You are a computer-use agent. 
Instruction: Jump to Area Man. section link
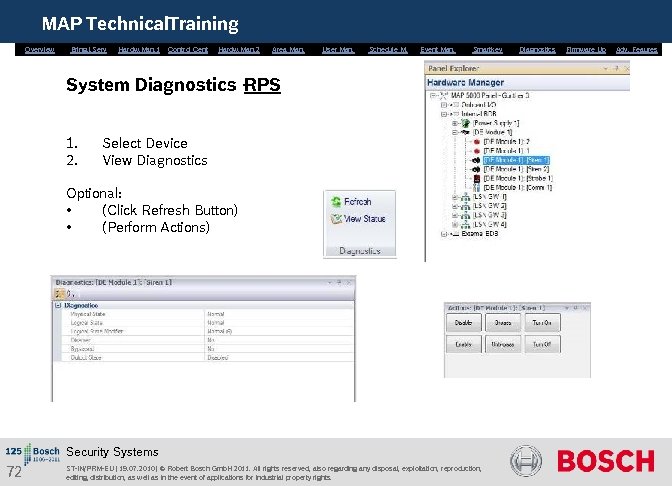(x=288, y=50)
